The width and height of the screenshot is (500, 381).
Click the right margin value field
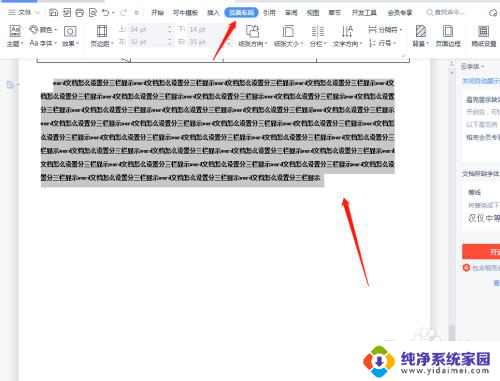[207, 42]
